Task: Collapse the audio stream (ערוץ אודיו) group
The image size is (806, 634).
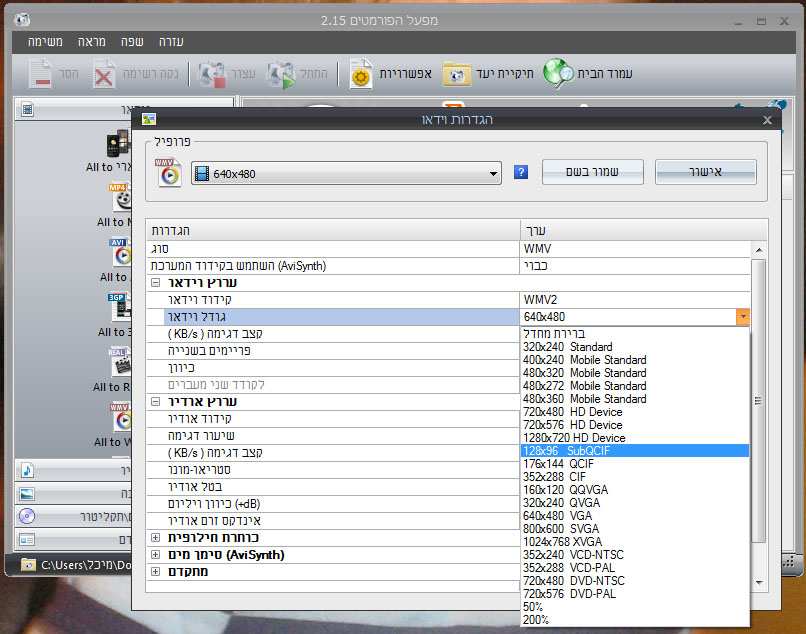Action: 155,402
